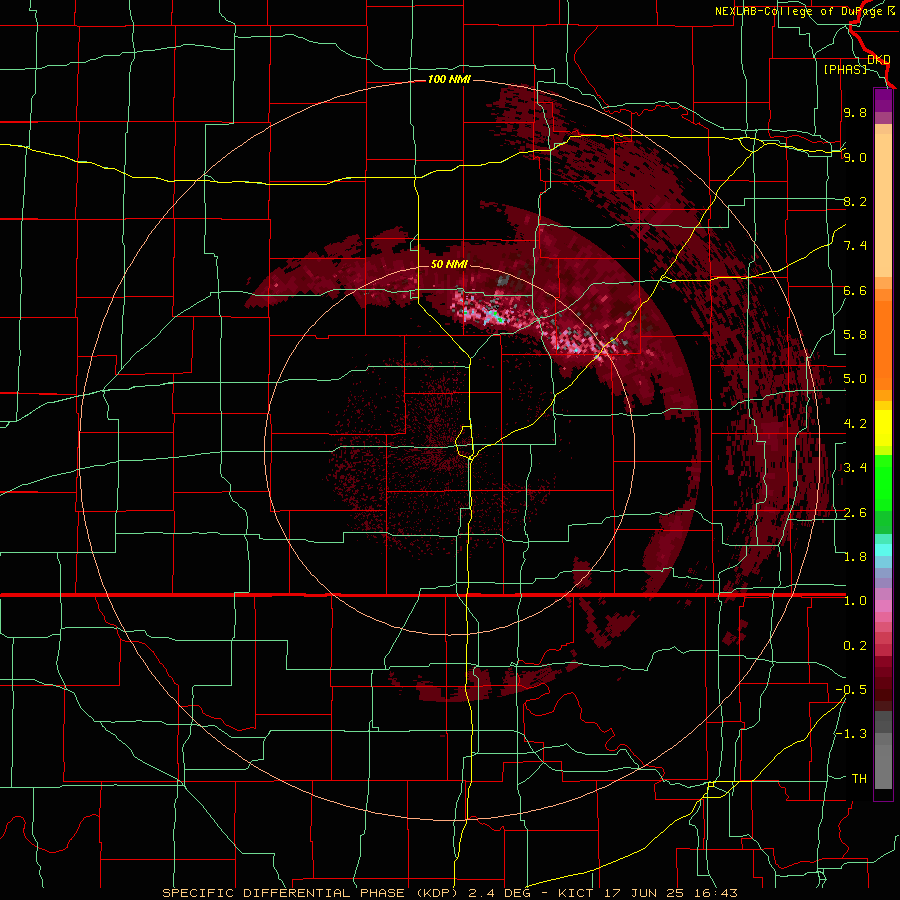The image size is (900, 900).
Task: Select the yellow band of the color bar
Action: click(883, 428)
